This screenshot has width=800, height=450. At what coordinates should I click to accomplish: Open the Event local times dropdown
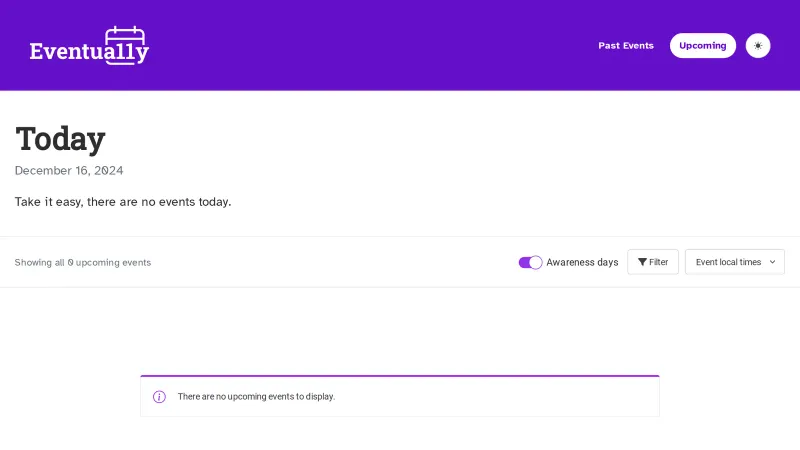coord(728,262)
